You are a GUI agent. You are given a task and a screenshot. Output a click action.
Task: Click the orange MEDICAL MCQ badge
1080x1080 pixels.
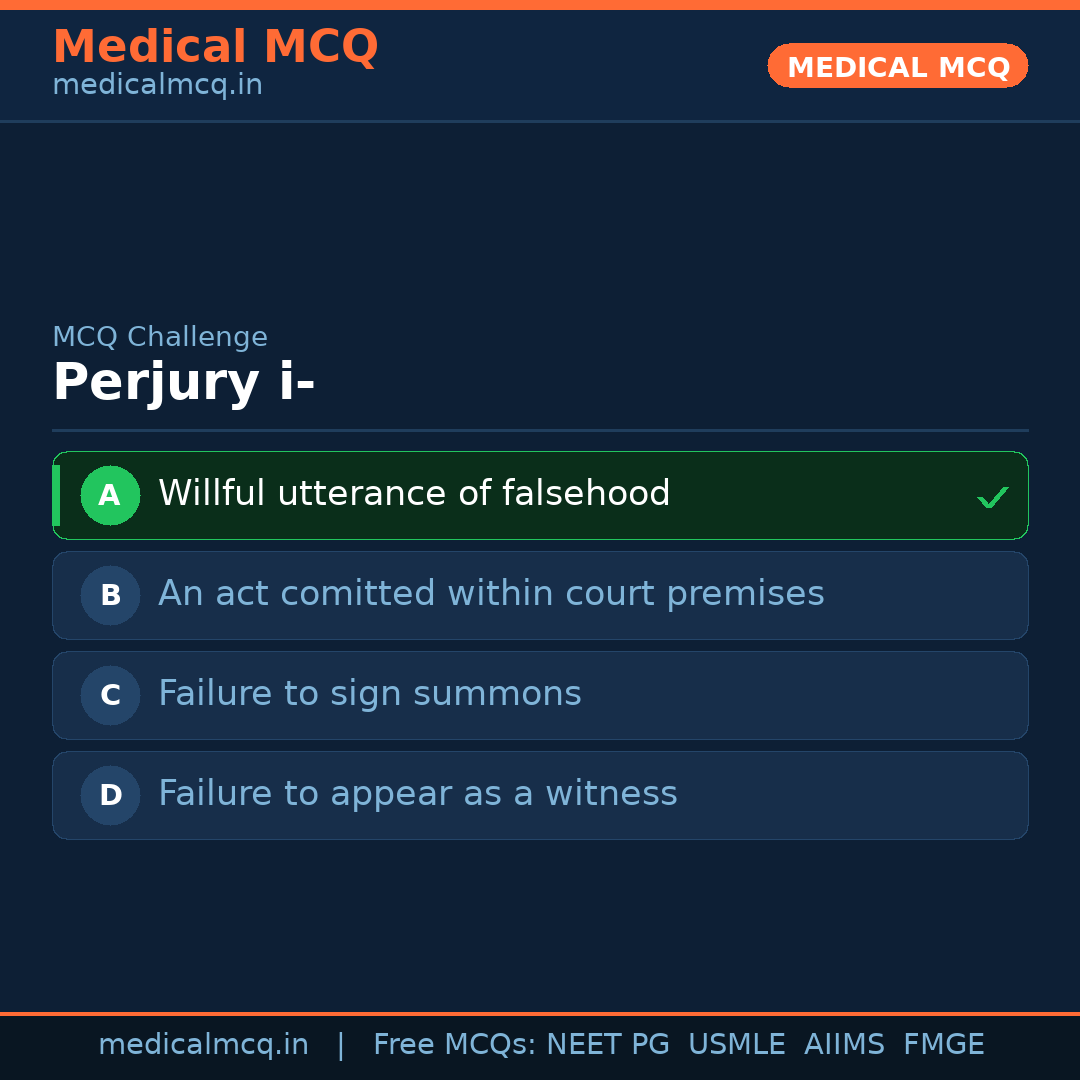coord(897,66)
